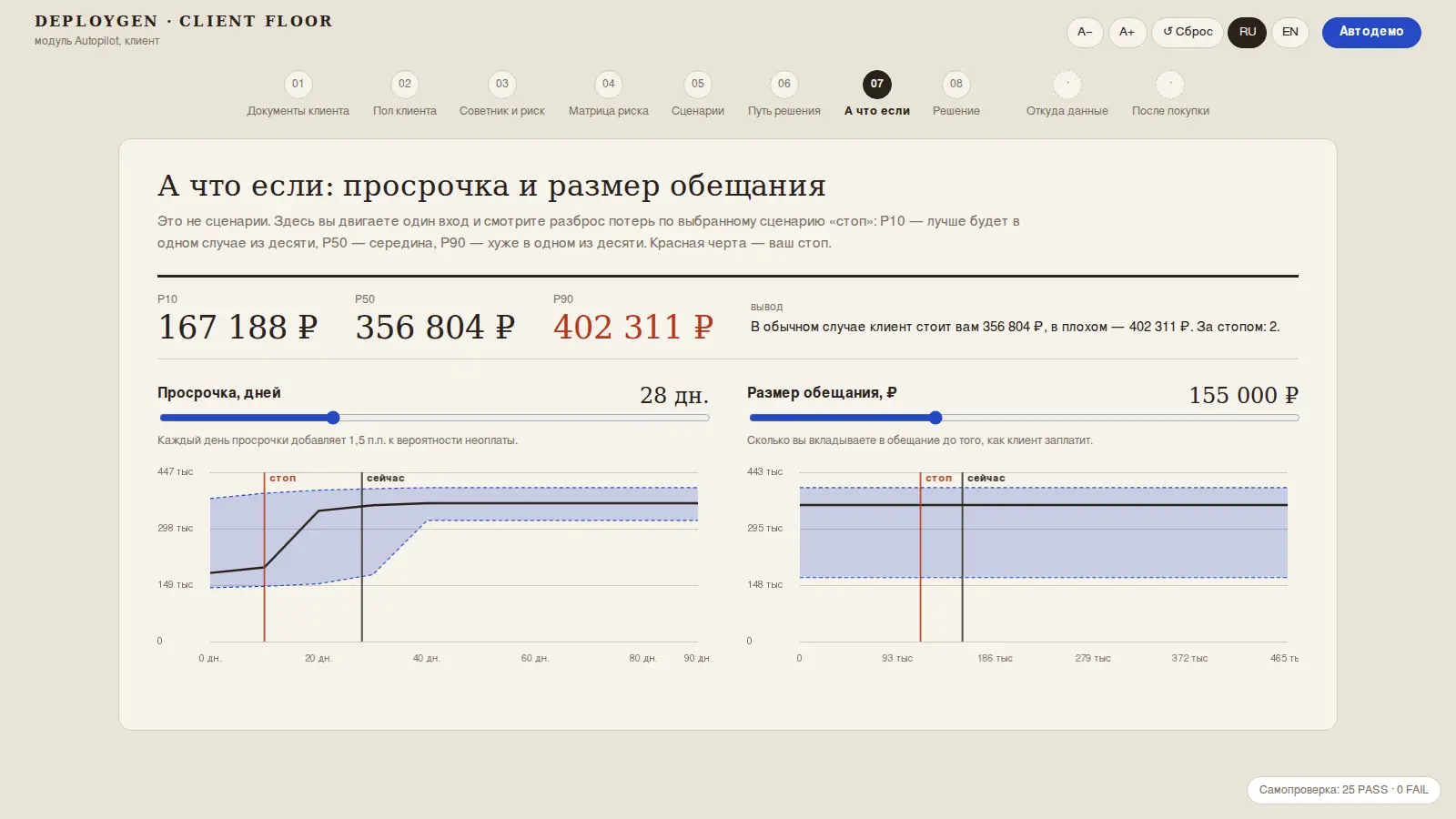
Task: Open step 01 Документы клиента
Action: click(x=298, y=95)
